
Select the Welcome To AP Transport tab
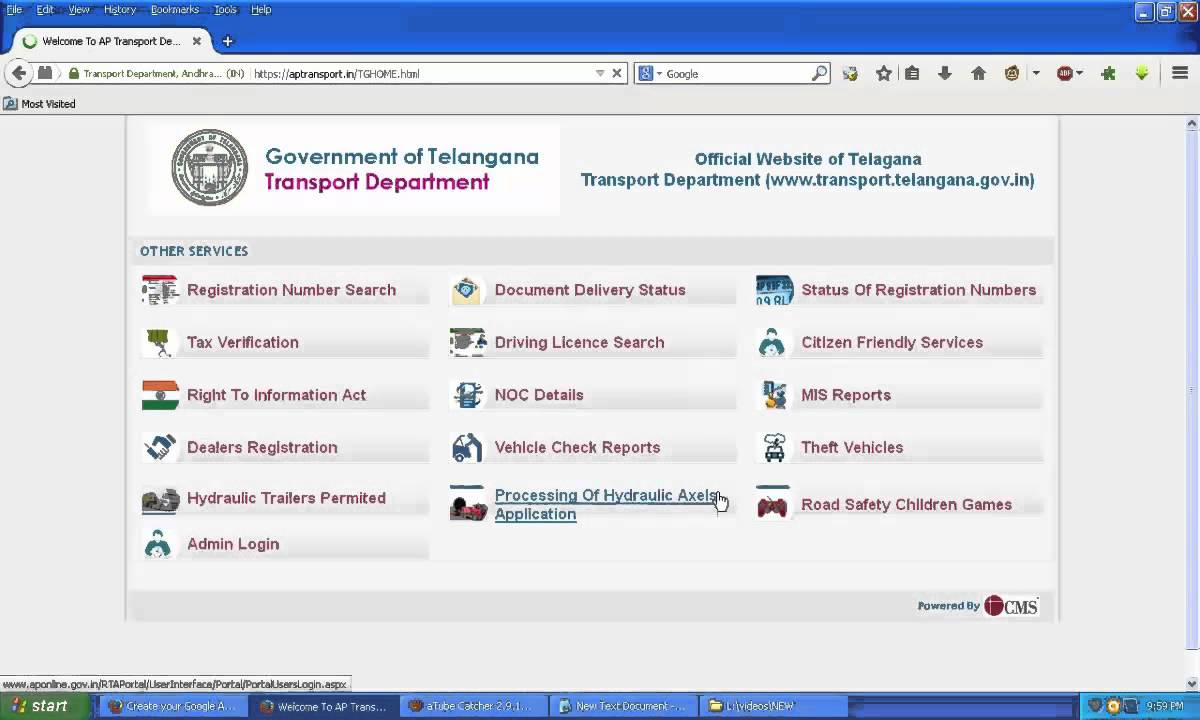(112, 41)
